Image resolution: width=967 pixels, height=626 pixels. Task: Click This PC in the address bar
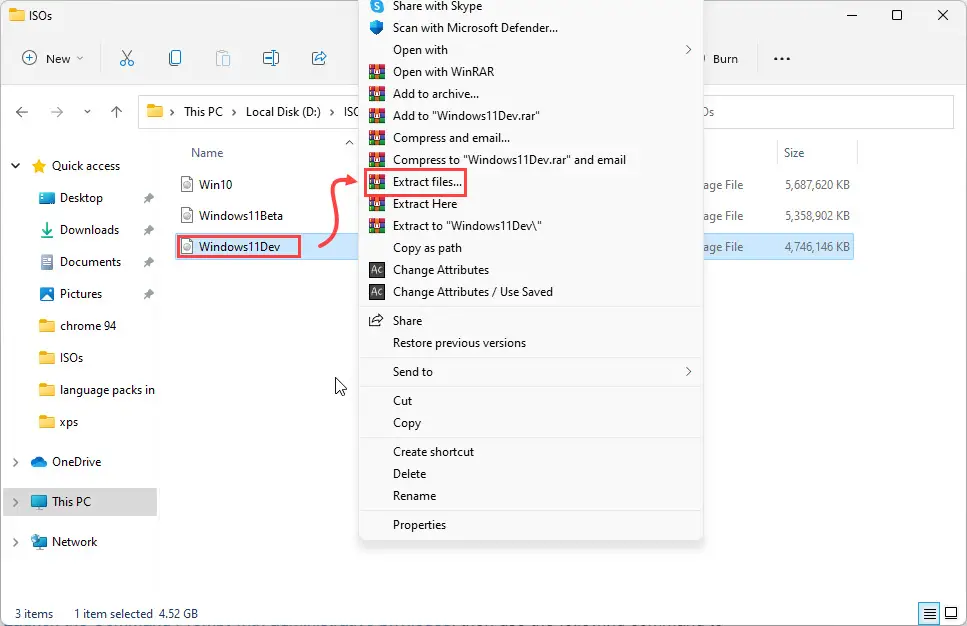(203, 112)
